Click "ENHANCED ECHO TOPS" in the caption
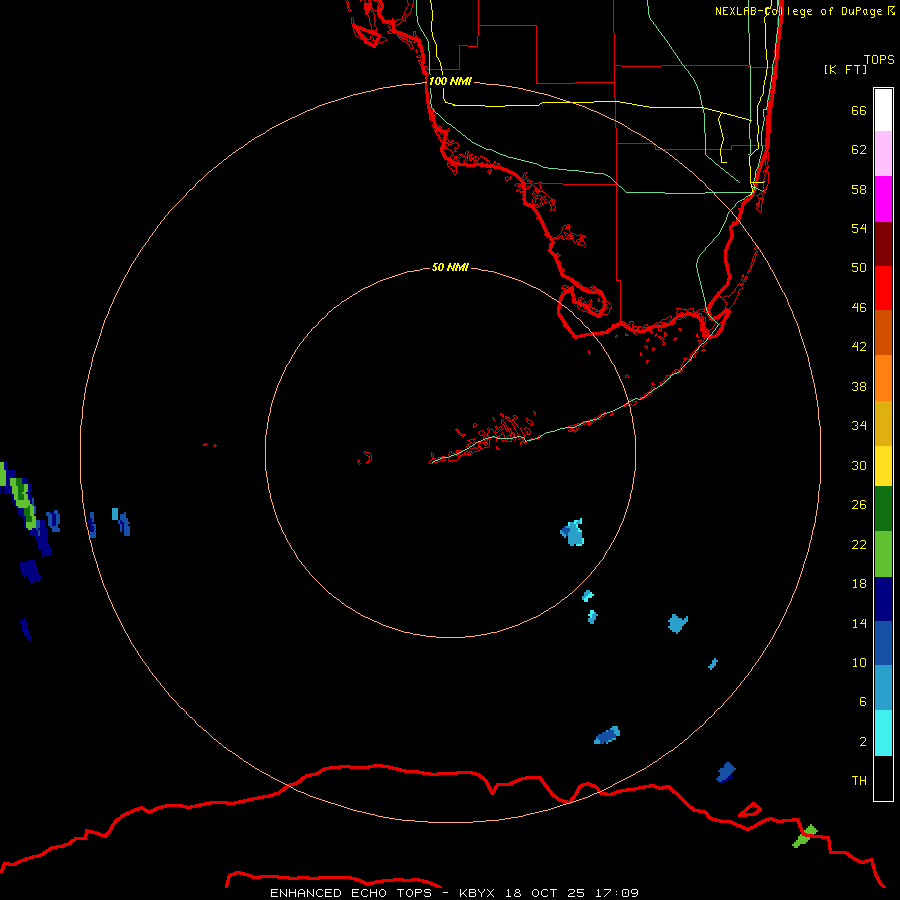The width and height of the screenshot is (900, 900). click(350, 893)
